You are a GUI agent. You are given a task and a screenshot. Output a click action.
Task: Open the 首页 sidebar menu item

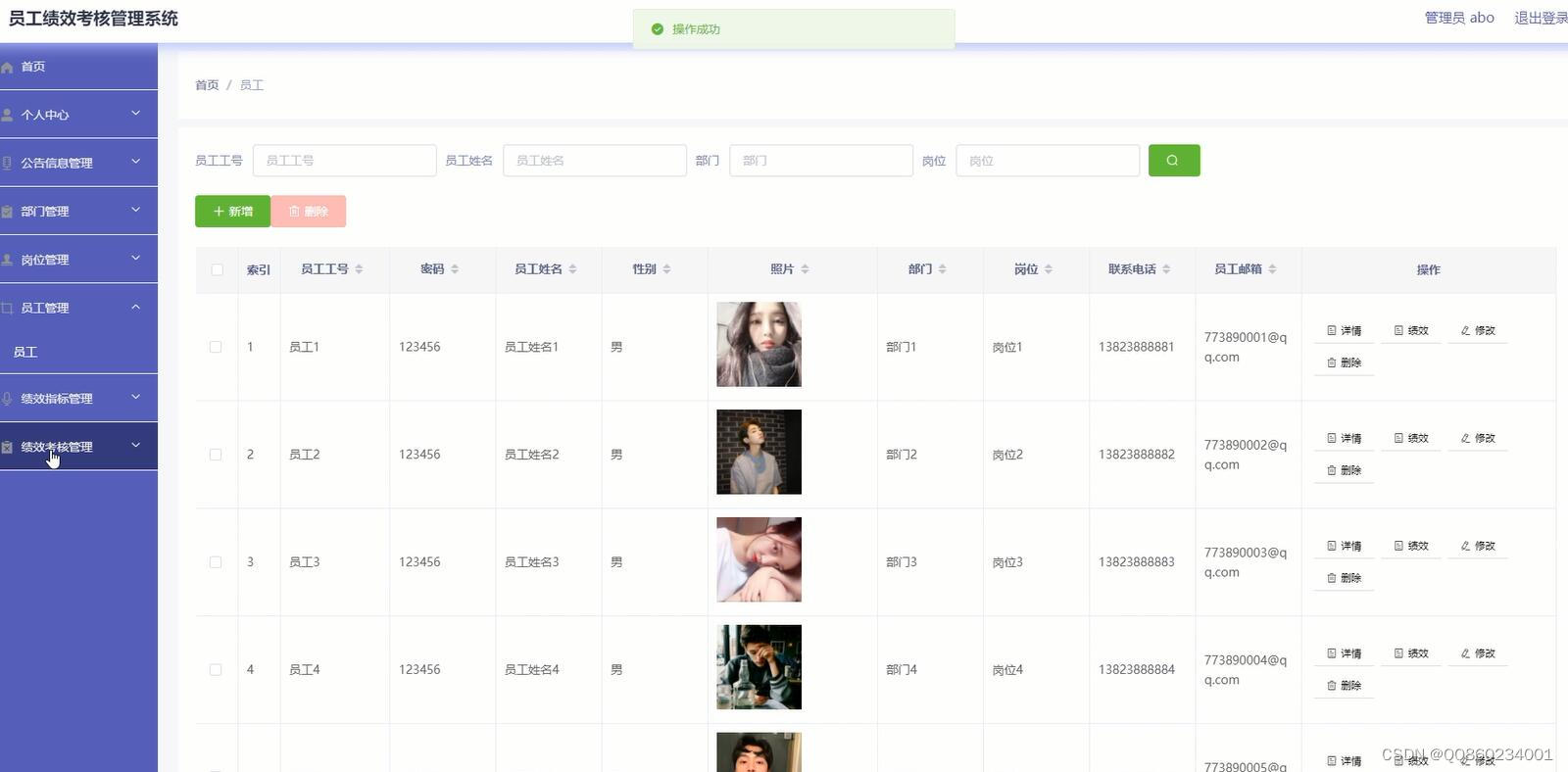78,67
